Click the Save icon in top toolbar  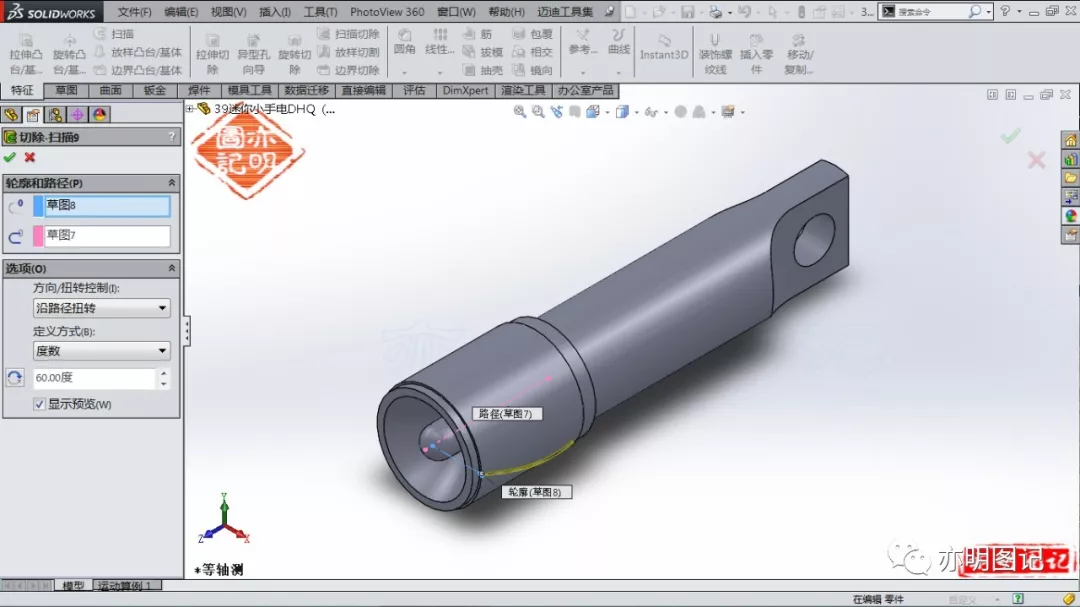pyautogui.click(x=687, y=12)
